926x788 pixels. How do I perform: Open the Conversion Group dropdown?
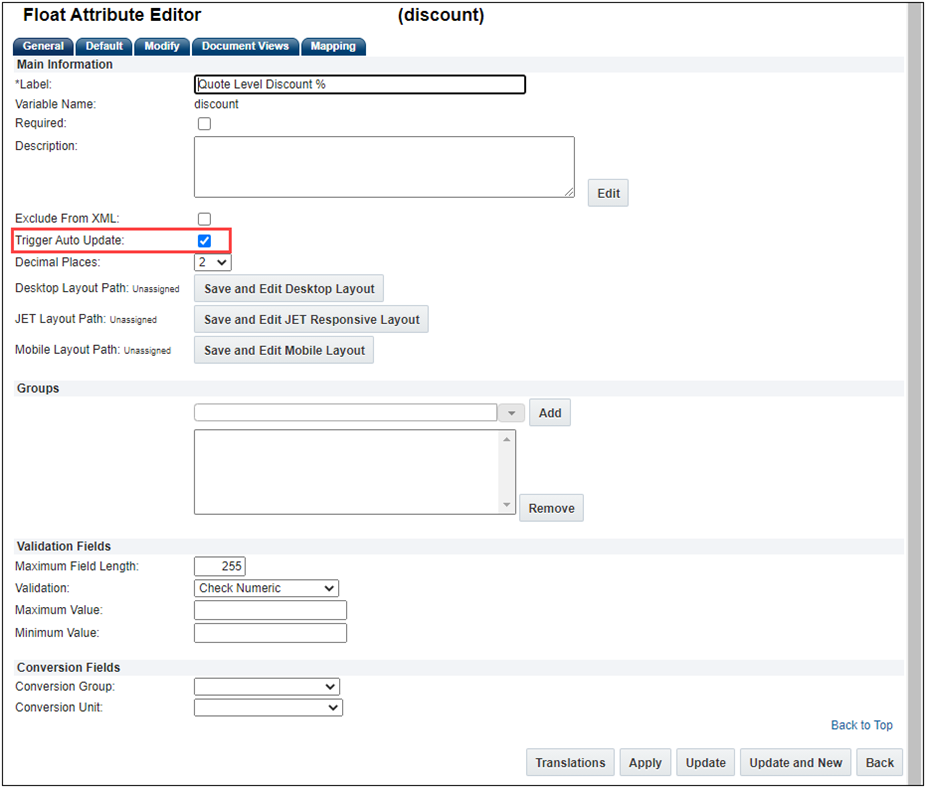click(266, 687)
